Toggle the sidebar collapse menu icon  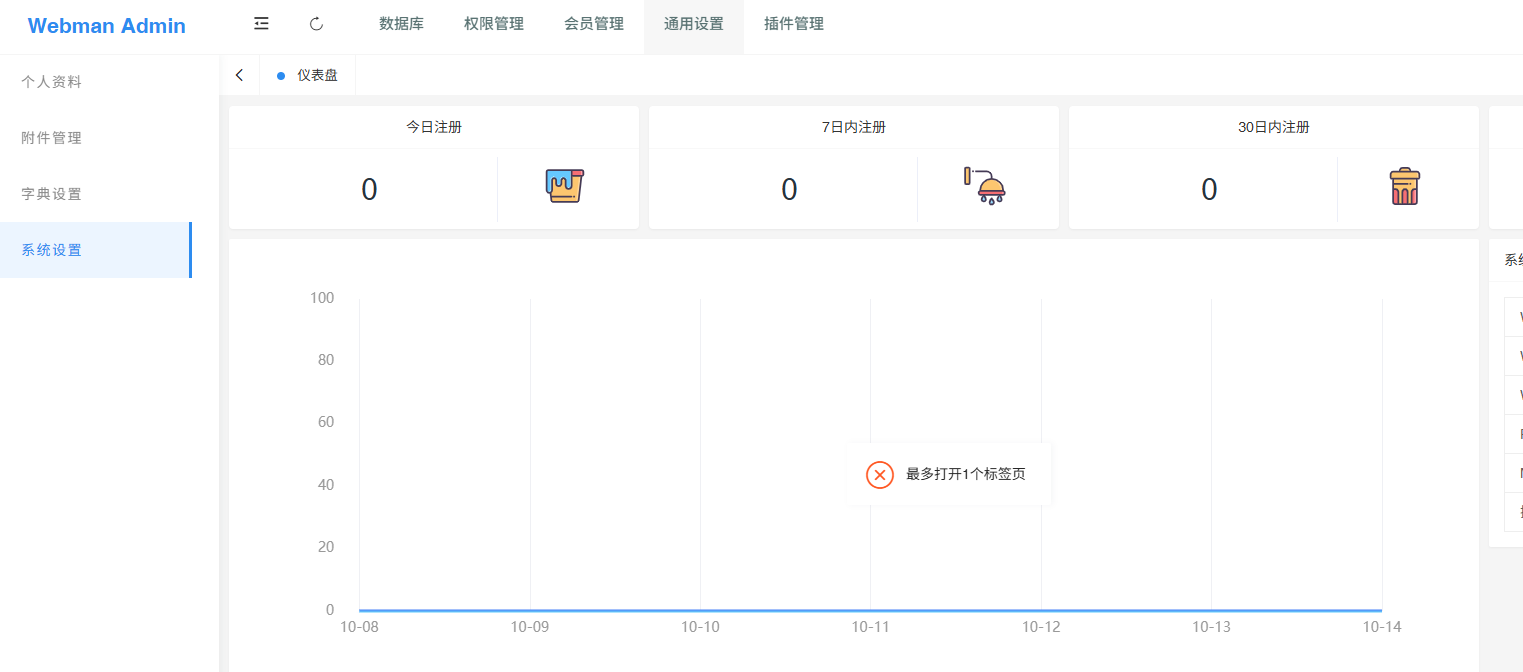[x=261, y=24]
